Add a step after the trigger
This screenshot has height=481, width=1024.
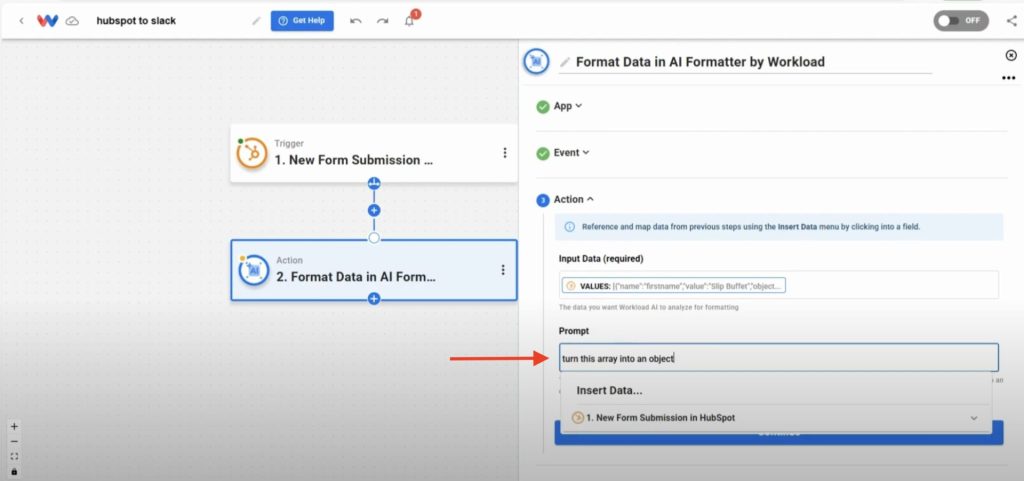[x=374, y=210]
